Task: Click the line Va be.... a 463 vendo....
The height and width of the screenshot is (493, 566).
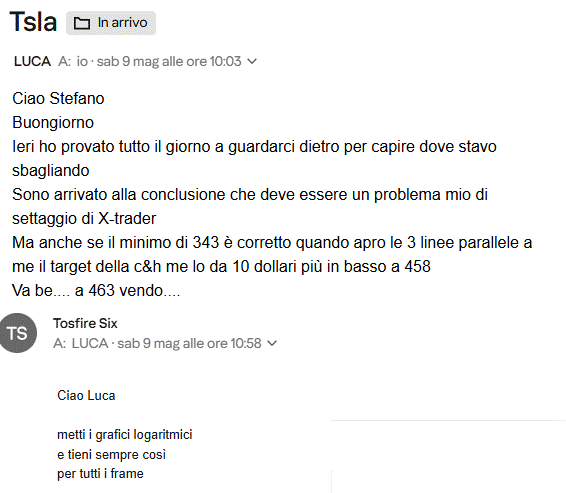Action: [x=96, y=290]
